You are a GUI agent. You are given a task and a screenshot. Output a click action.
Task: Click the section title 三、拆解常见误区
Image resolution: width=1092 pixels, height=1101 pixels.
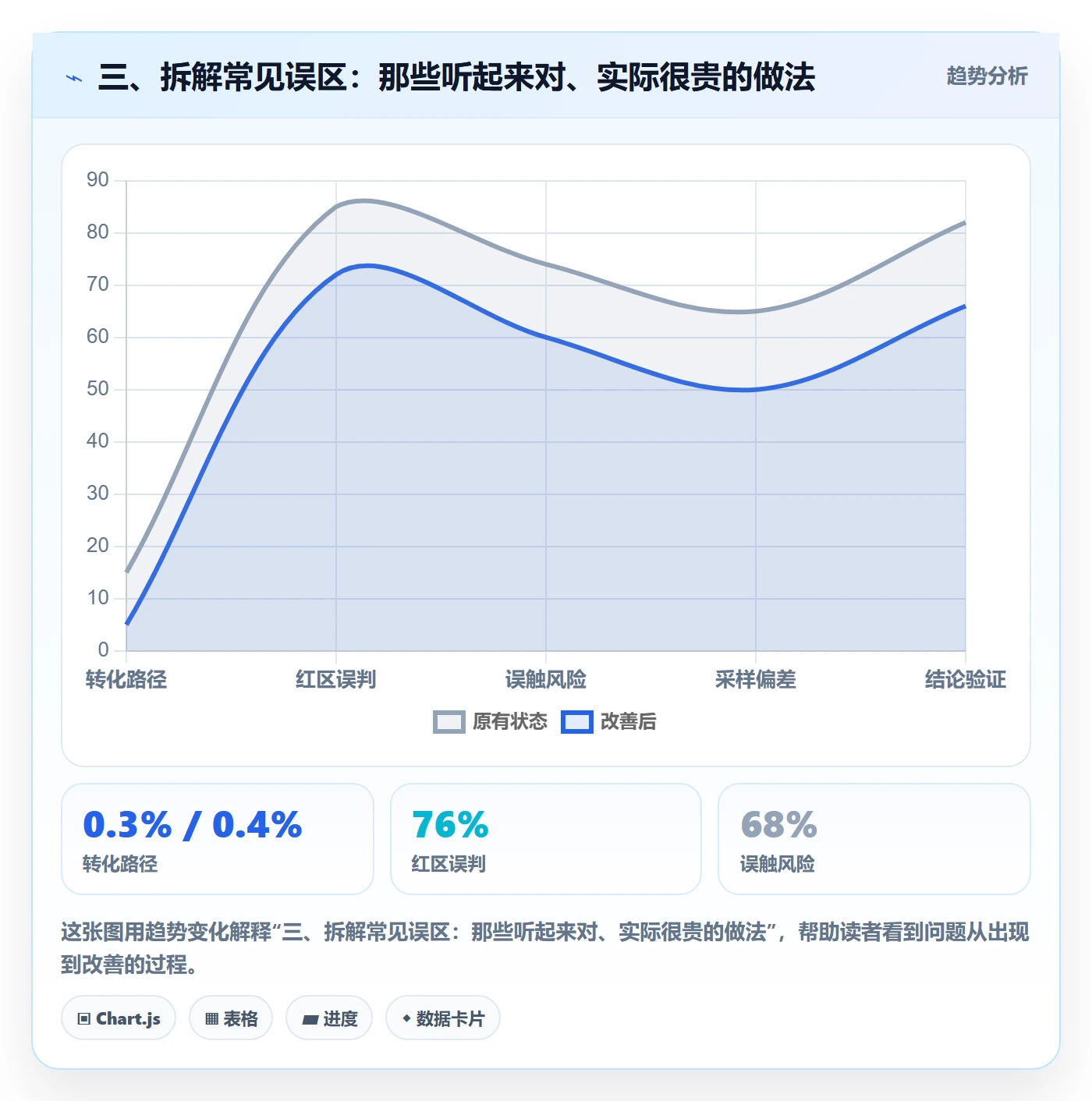pyautogui.click(x=457, y=78)
